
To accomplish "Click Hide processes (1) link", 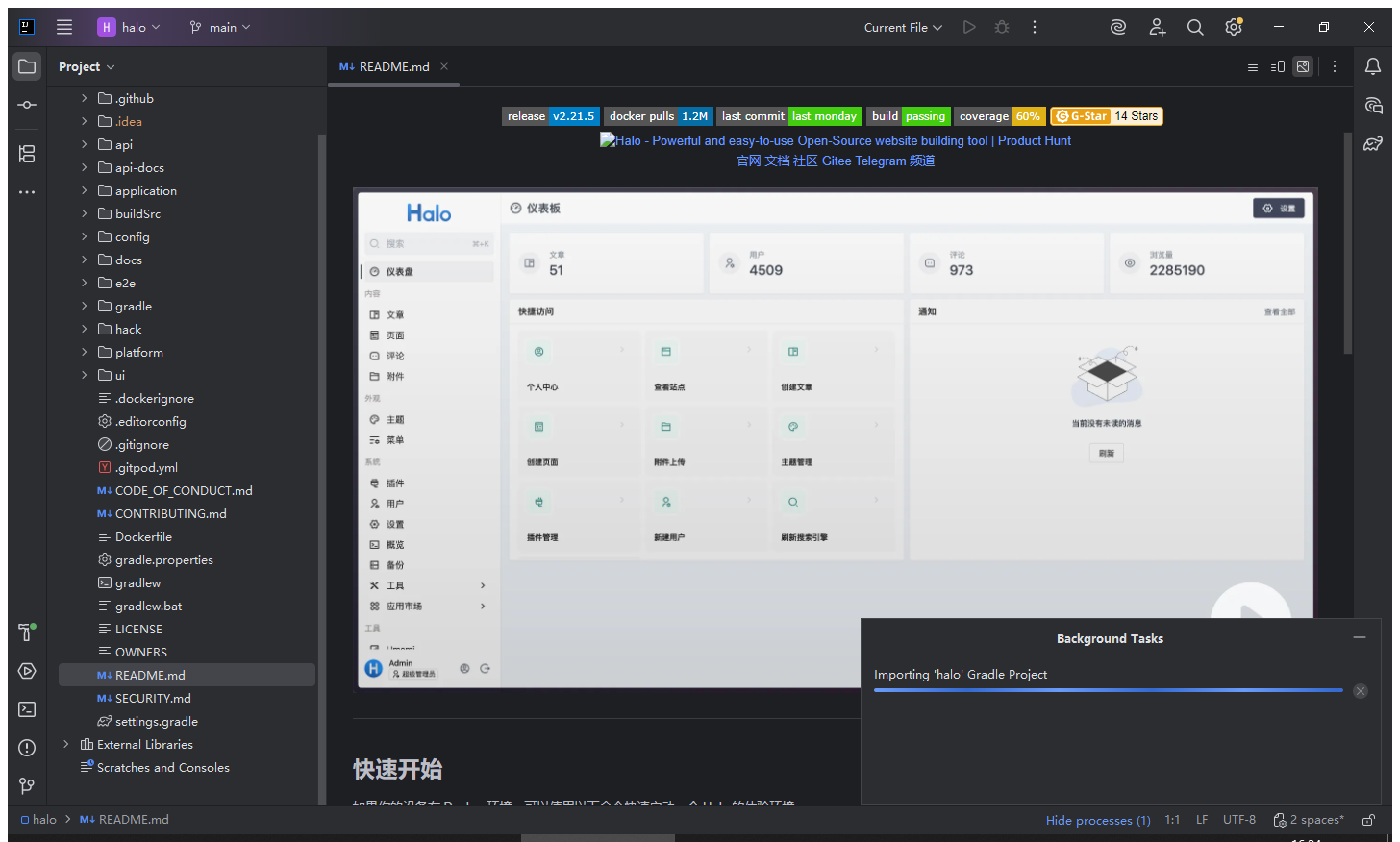I will tap(1098, 820).
